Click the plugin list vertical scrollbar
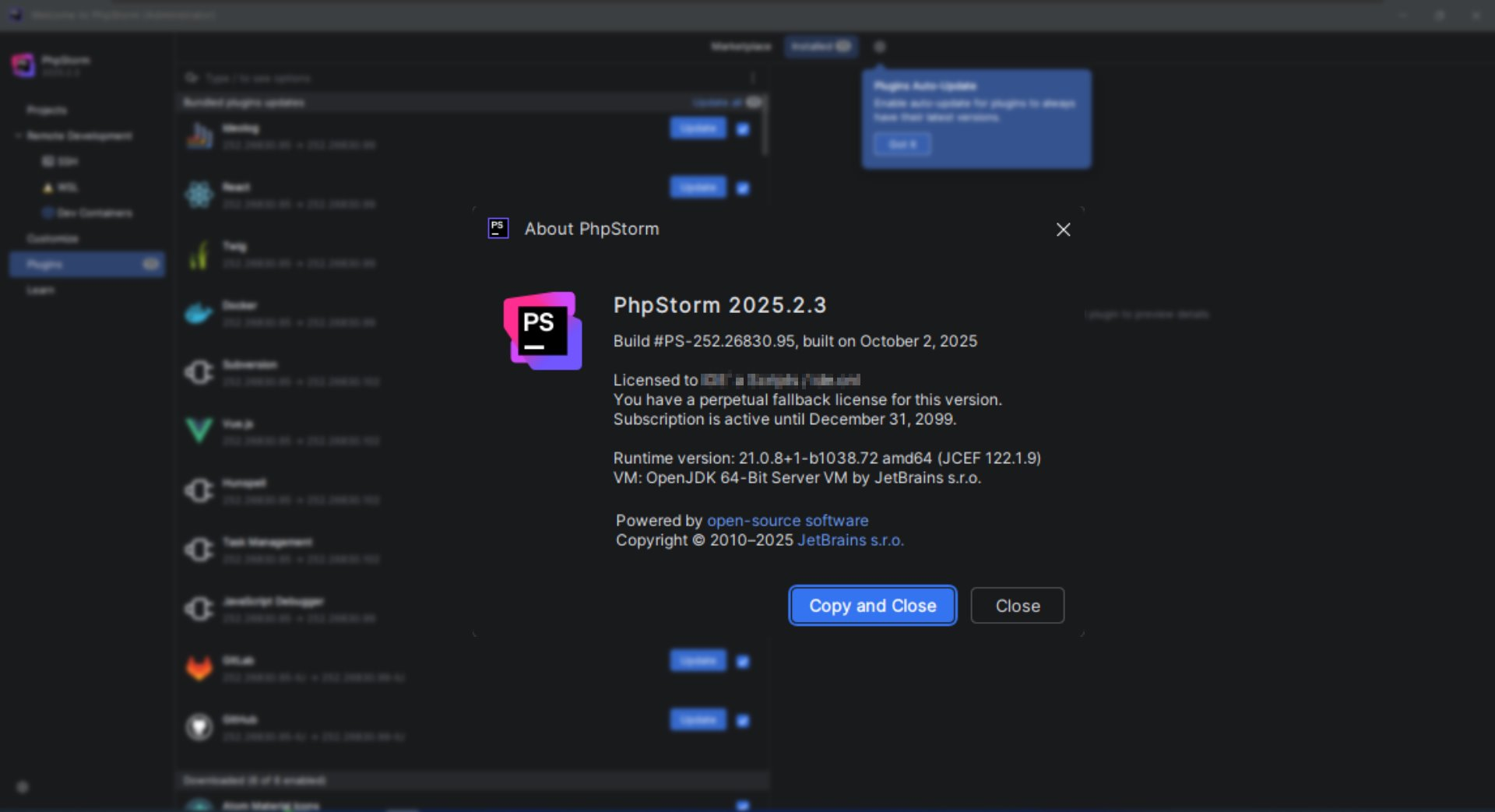 coord(765,126)
